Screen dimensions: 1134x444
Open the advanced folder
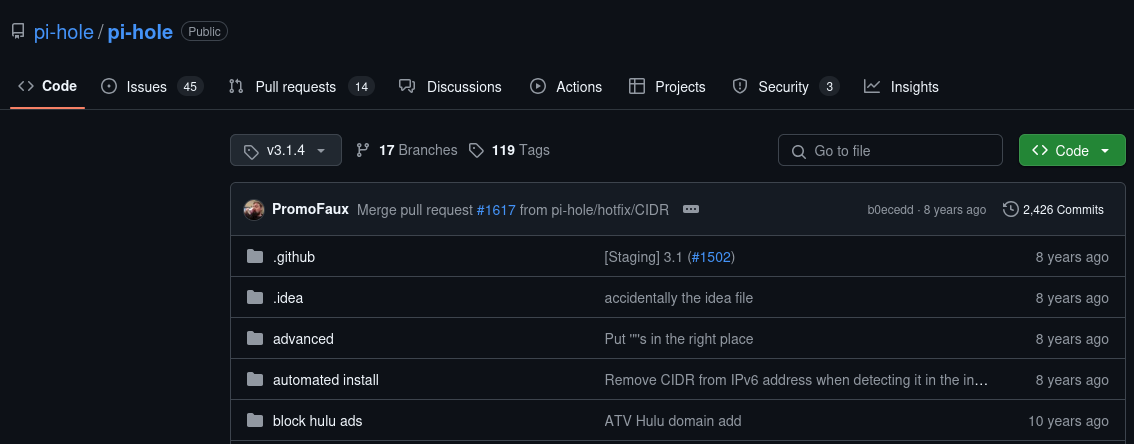[303, 339]
